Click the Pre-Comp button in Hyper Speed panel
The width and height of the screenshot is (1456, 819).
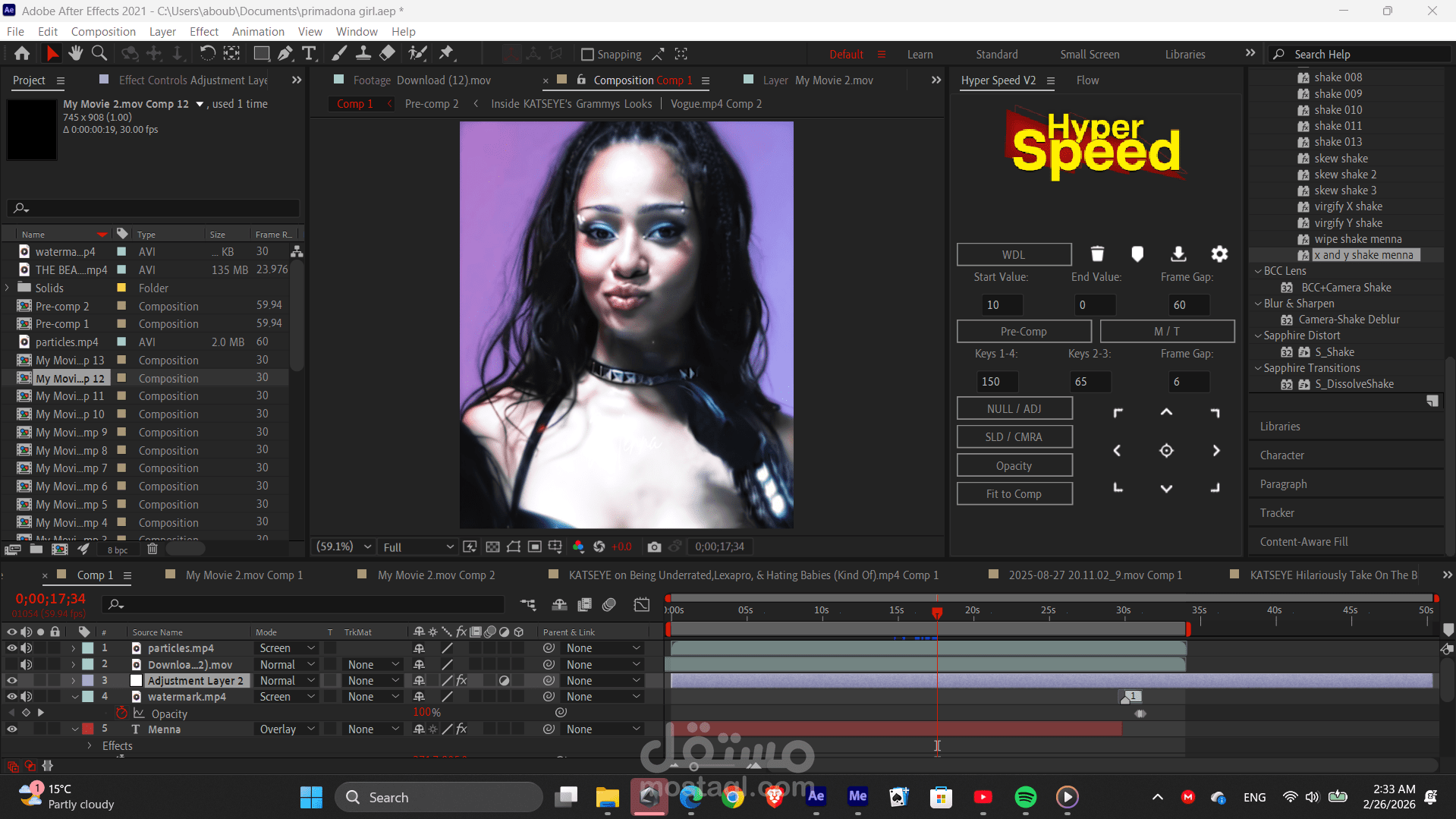(1024, 331)
